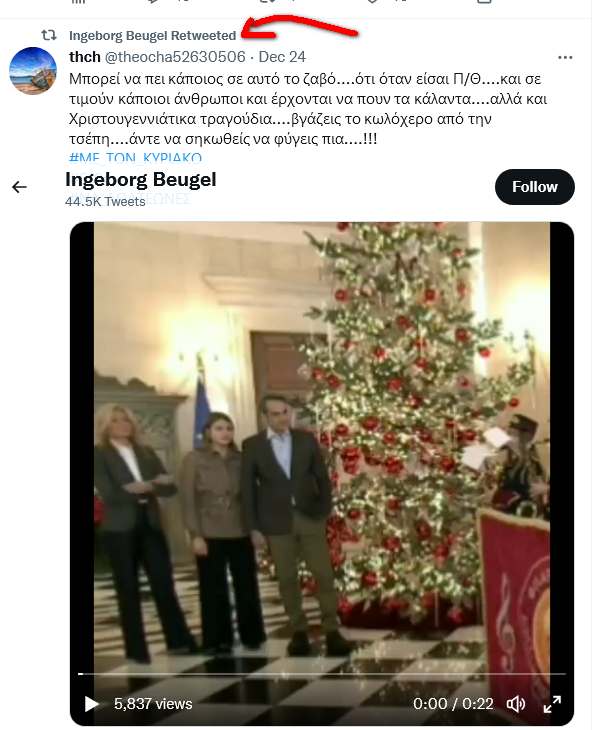Click the Christmas tree video frame
Viewport: 597px width, 730px height.
[322, 447]
